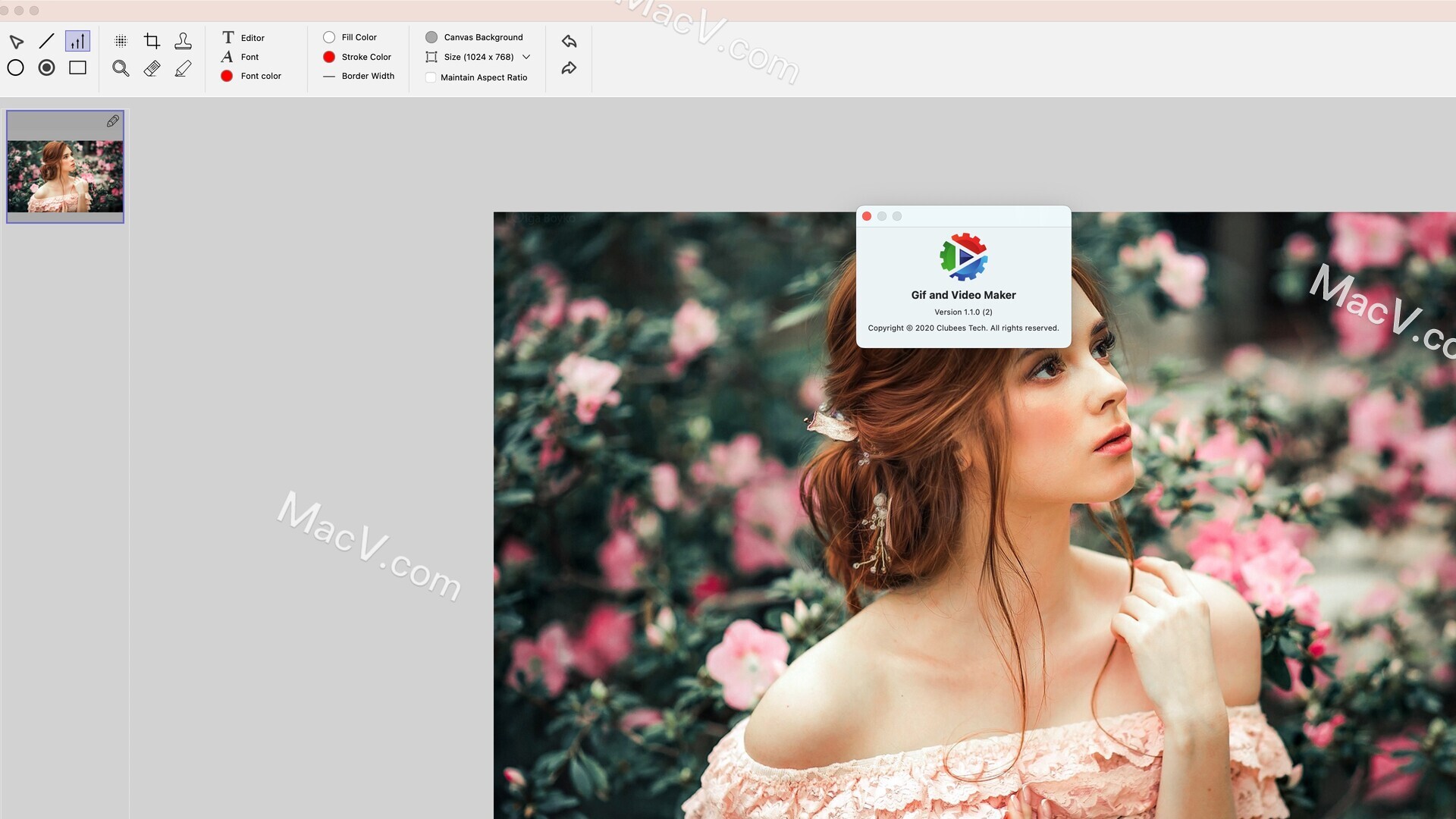The image size is (1456, 819).
Task: Toggle Maintain Aspect Ratio checkbox
Action: 430,77
